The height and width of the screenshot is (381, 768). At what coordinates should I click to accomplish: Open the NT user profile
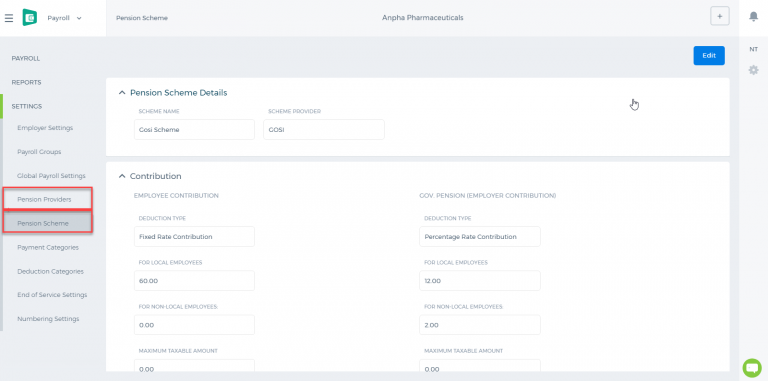pos(753,49)
